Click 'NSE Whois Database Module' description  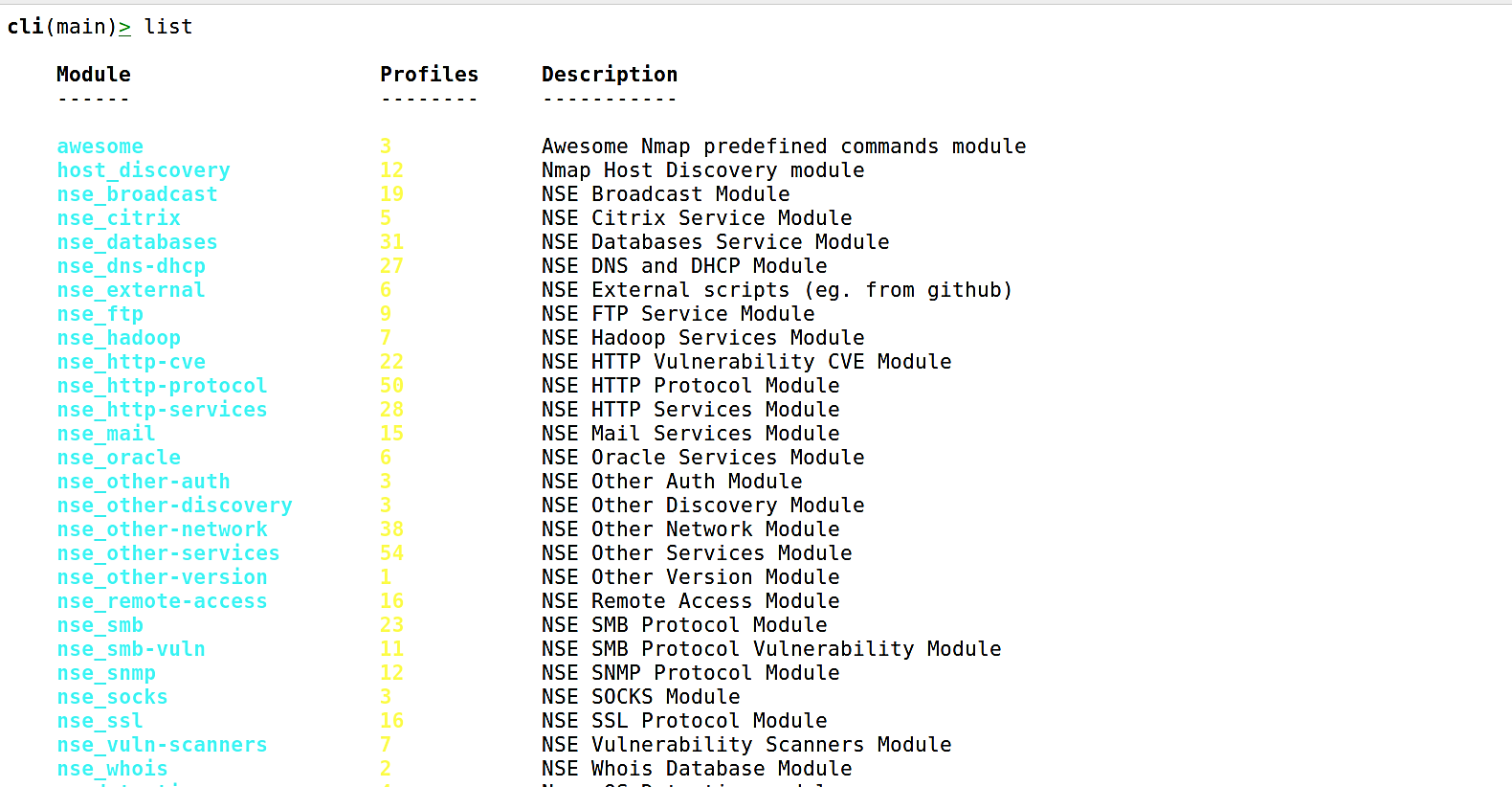click(697, 769)
